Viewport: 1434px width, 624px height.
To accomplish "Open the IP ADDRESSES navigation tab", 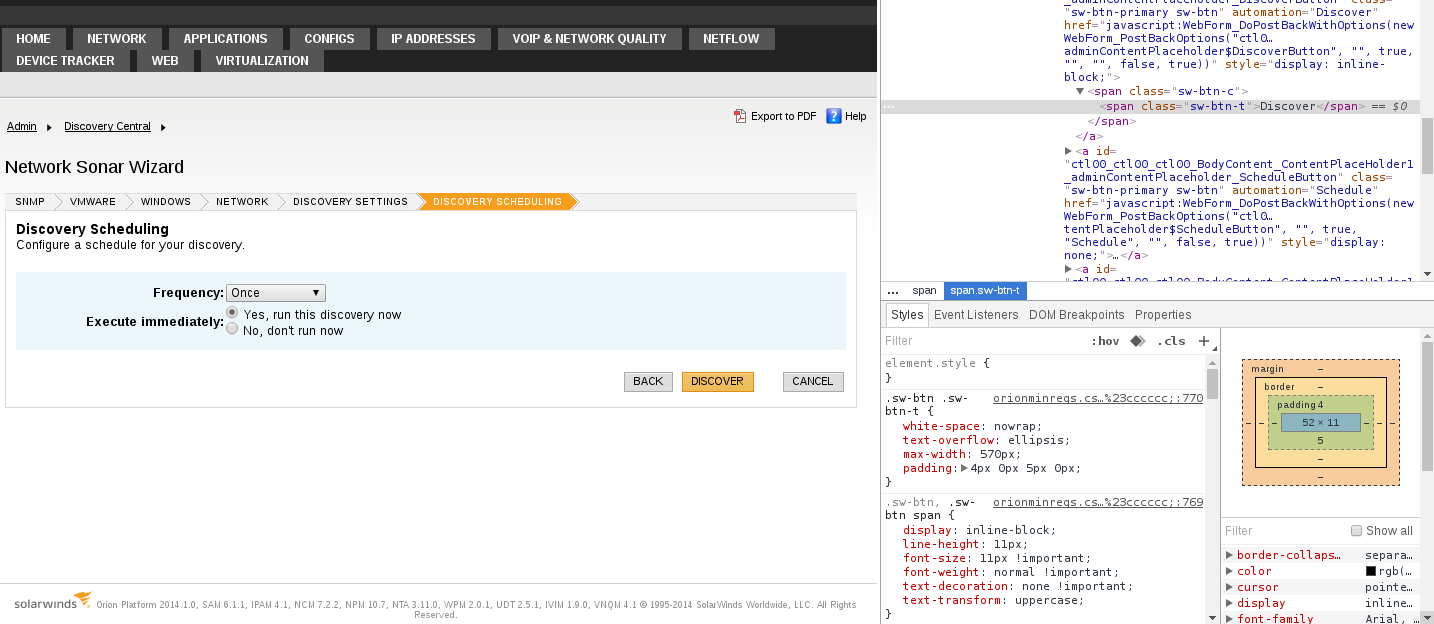I will pyautogui.click(x=433, y=39).
